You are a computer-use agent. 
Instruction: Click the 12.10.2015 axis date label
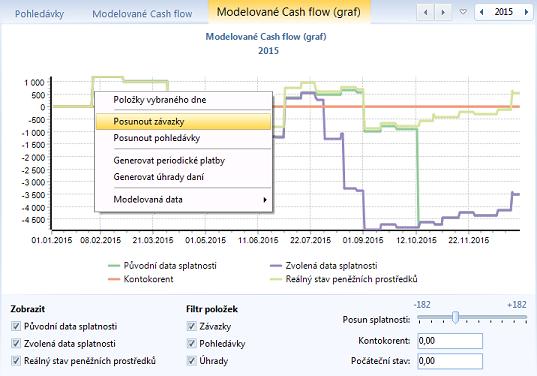416,240
